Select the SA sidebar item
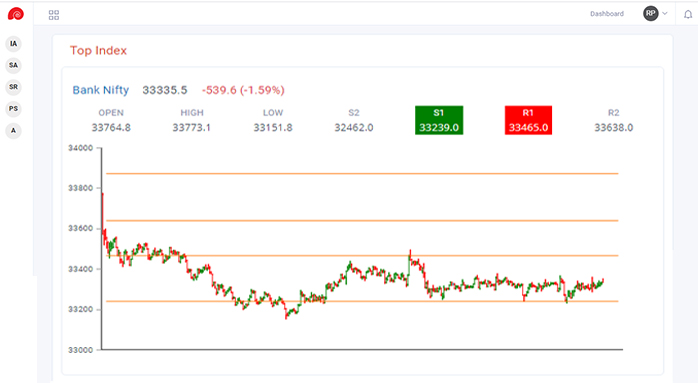The image size is (698, 383). click(13, 65)
